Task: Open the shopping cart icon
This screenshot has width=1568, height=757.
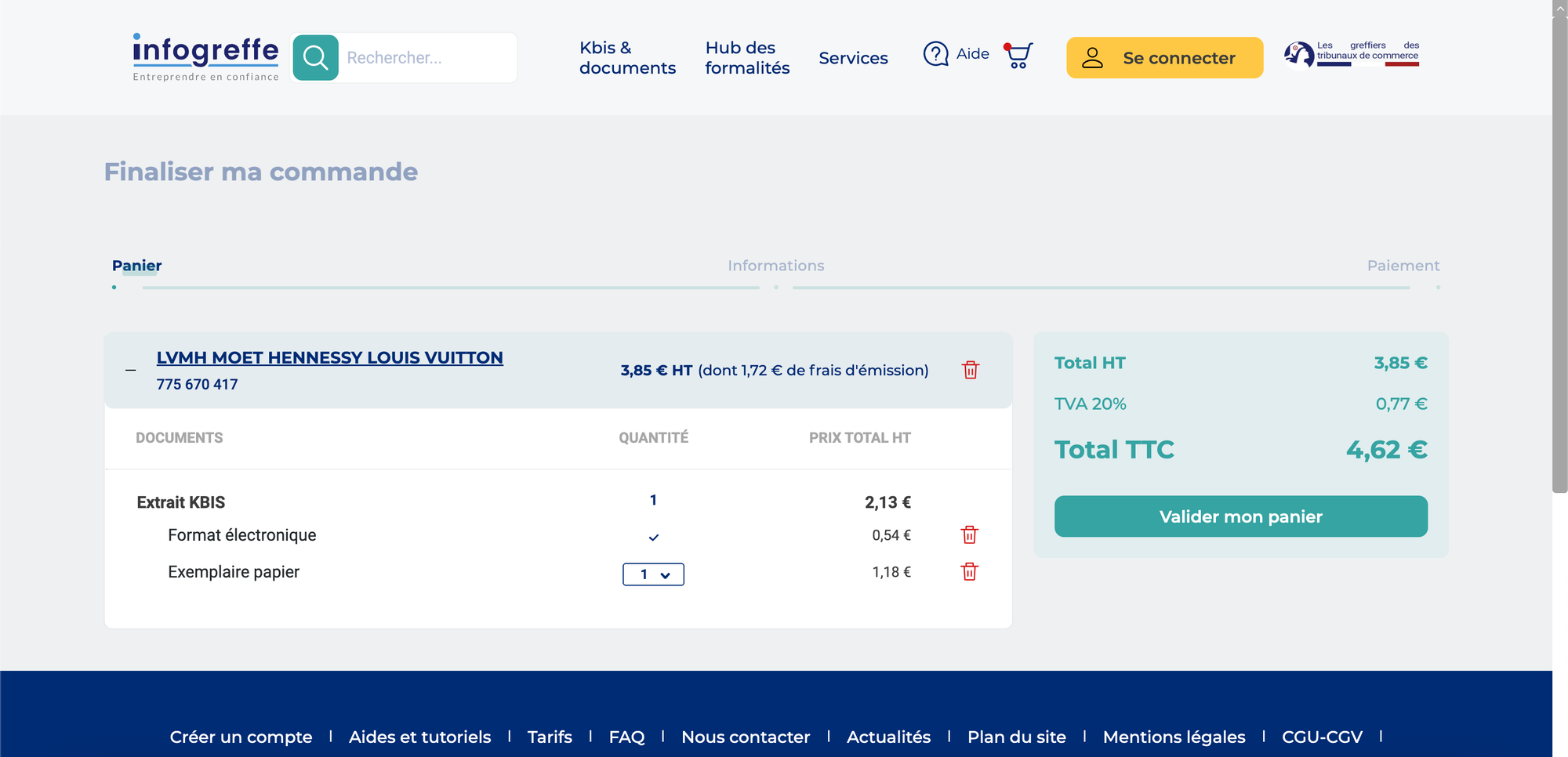Action: [x=1018, y=55]
